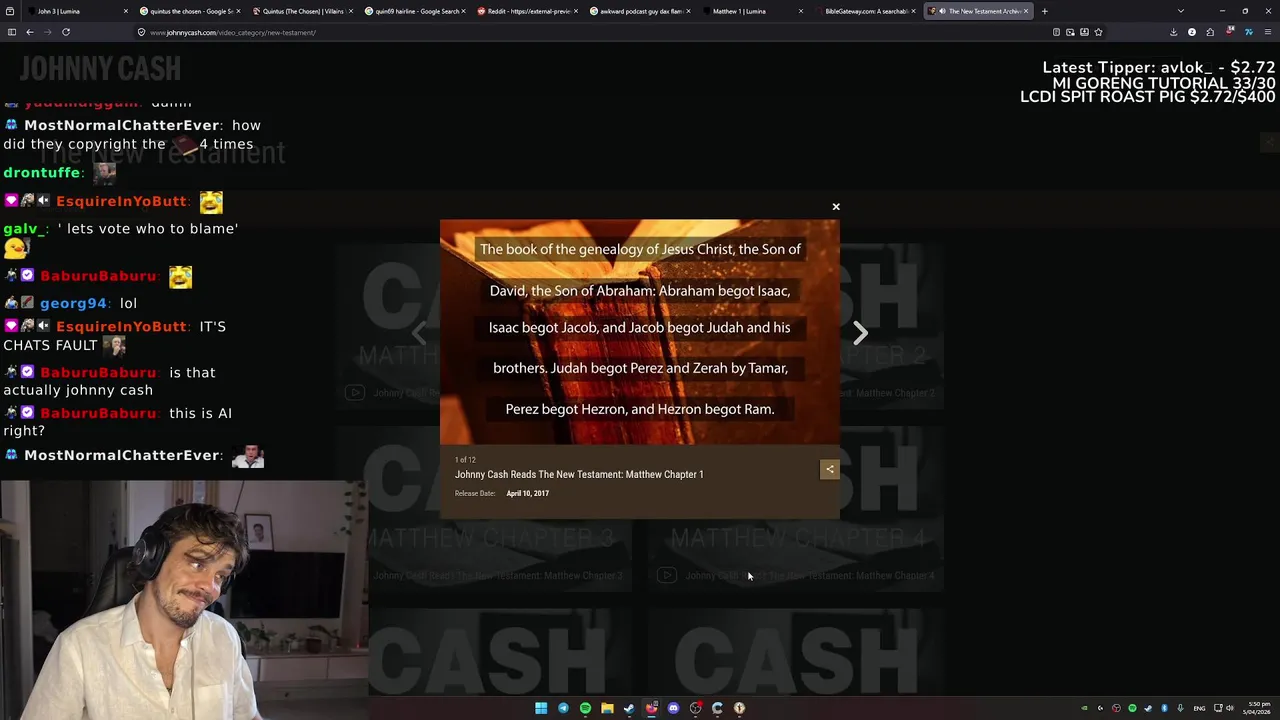Click the Latest Tipper avlok_ overlay text
The image size is (1280, 720).
pos(1158,68)
